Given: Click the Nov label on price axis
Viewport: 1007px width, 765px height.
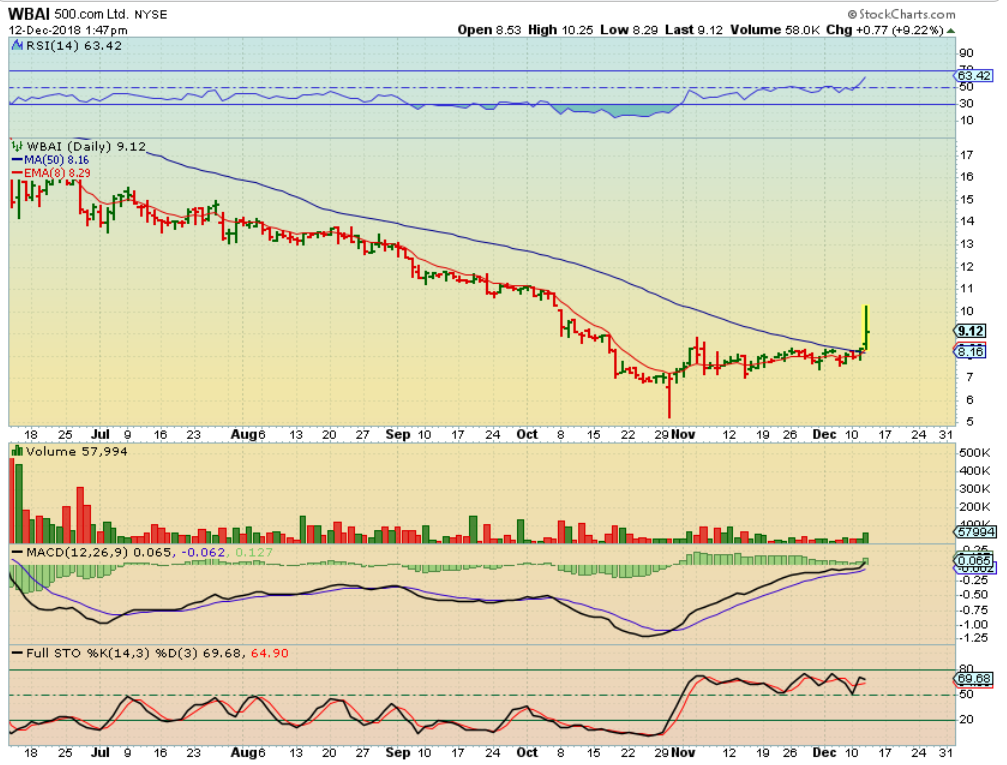Looking at the screenshot, I should click(x=685, y=436).
